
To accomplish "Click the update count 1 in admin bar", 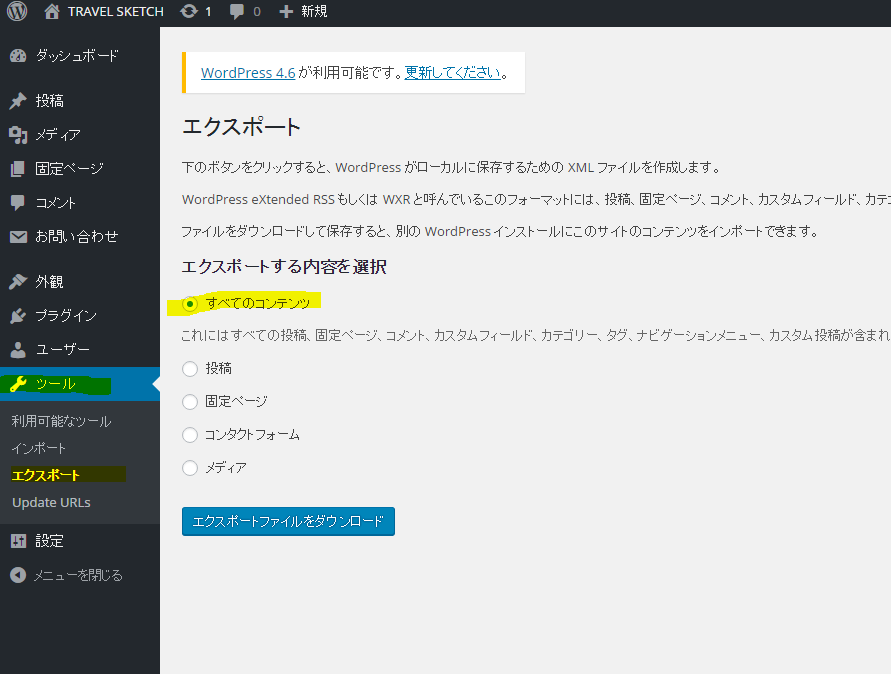I will point(208,12).
